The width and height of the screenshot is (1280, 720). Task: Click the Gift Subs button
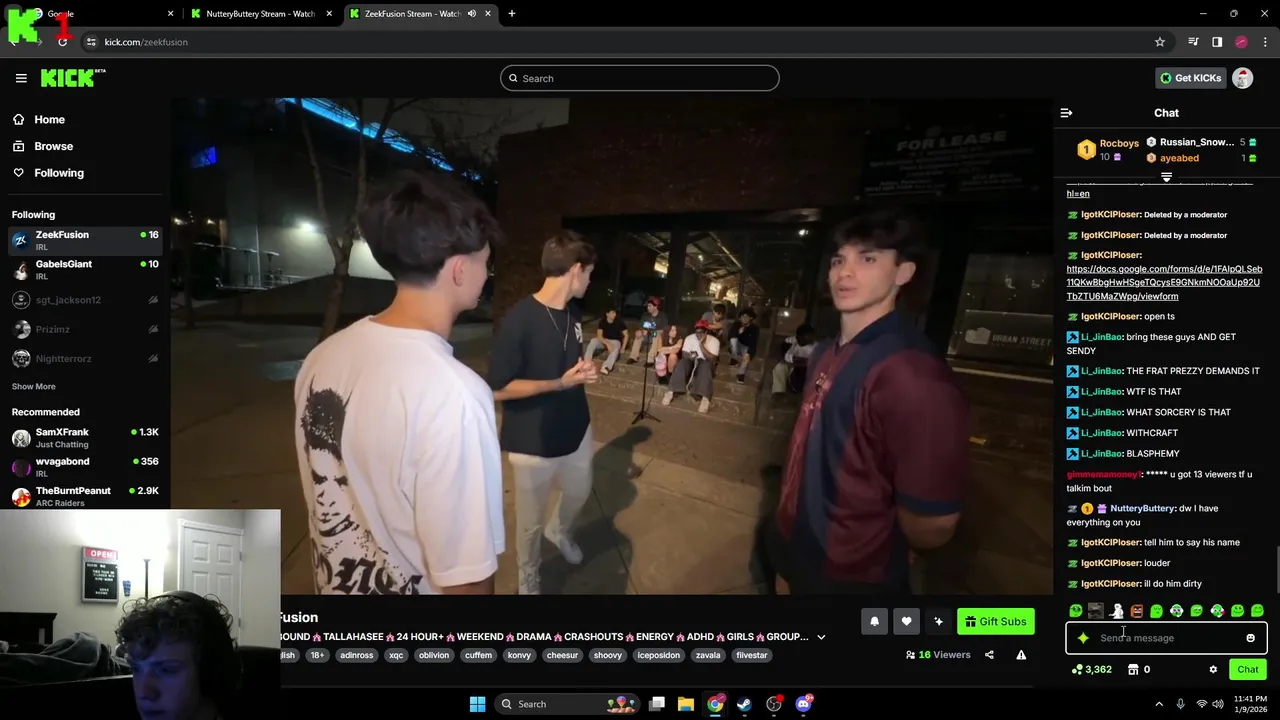[x=995, y=622]
